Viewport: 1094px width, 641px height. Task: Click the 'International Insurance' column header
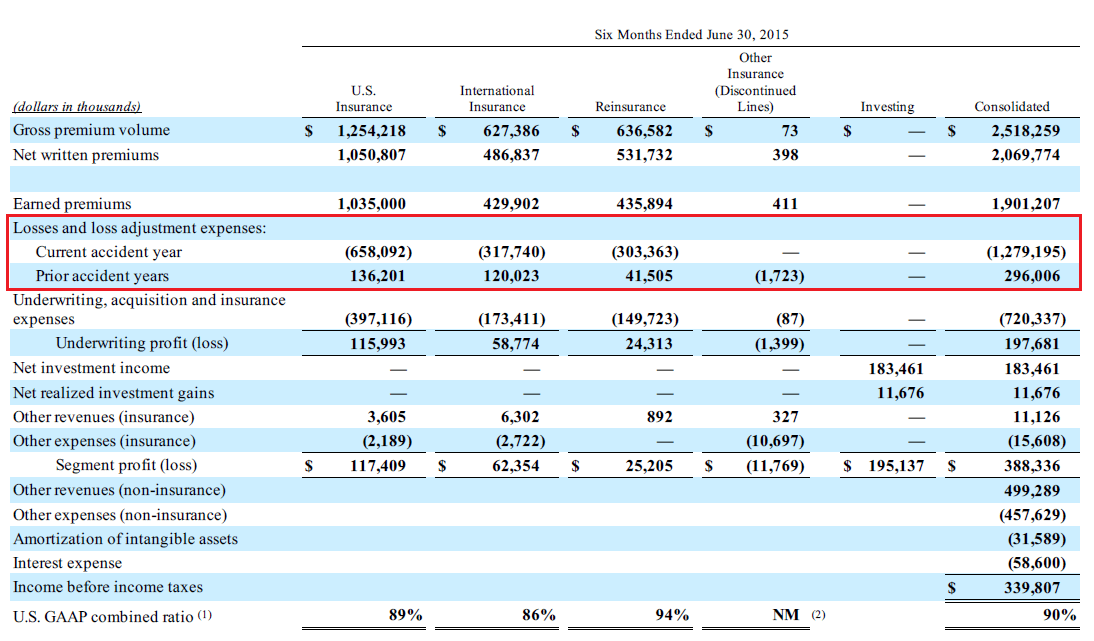pyautogui.click(x=497, y=98)
